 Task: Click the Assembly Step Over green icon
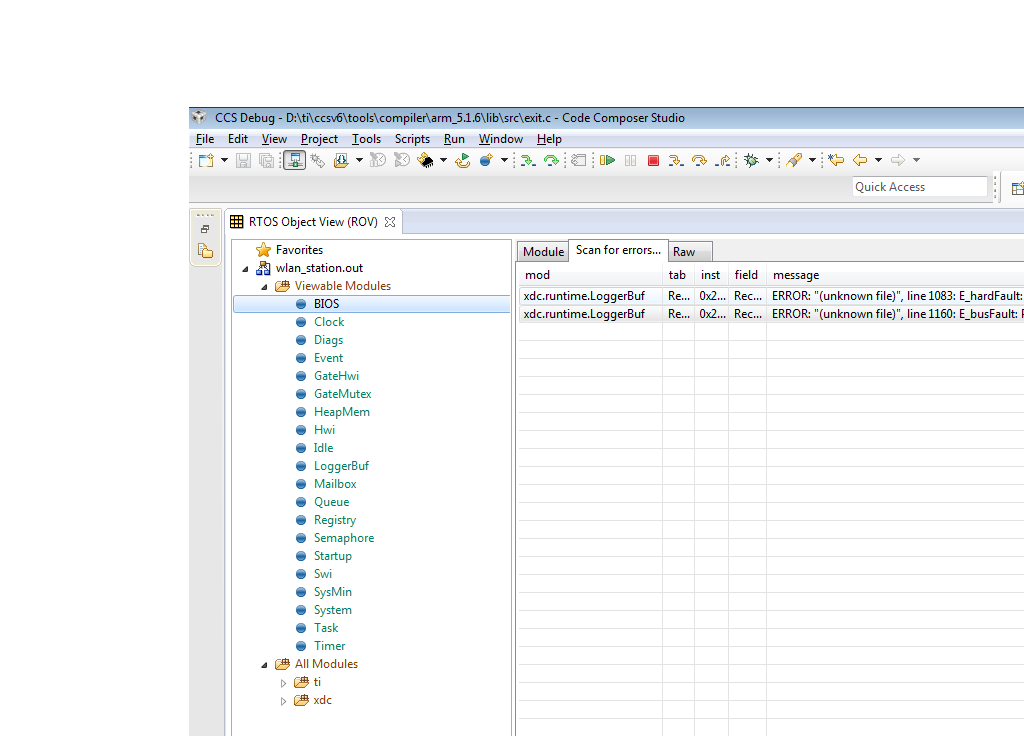pyautogui.click(x=551, y=160)
